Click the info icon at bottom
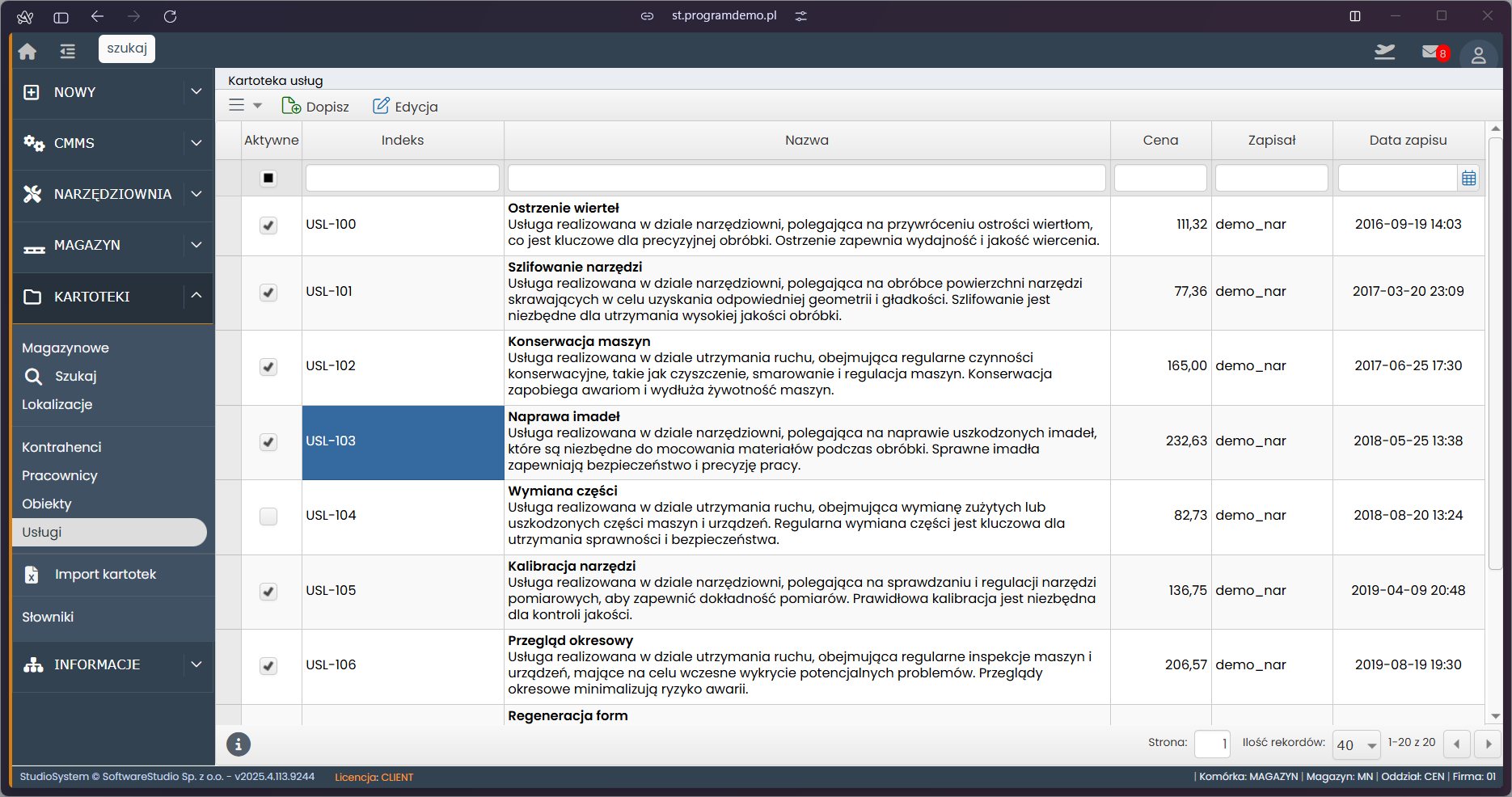Viewport: 1512px width, 797px height. 239,744
